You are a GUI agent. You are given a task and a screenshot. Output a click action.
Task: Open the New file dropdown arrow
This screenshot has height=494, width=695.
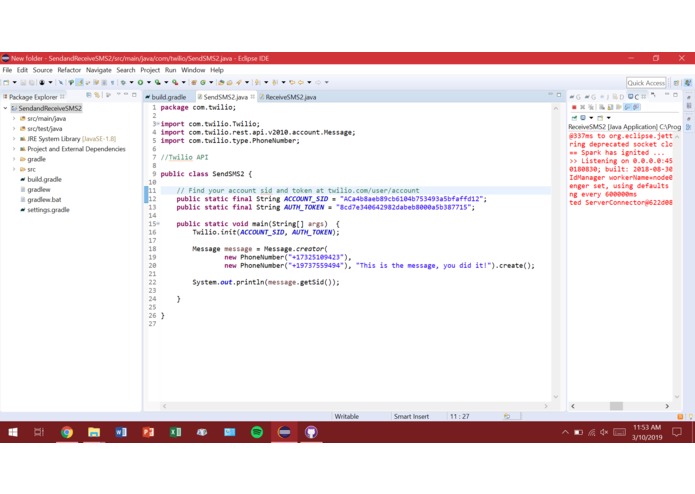[x=15, y=82]
